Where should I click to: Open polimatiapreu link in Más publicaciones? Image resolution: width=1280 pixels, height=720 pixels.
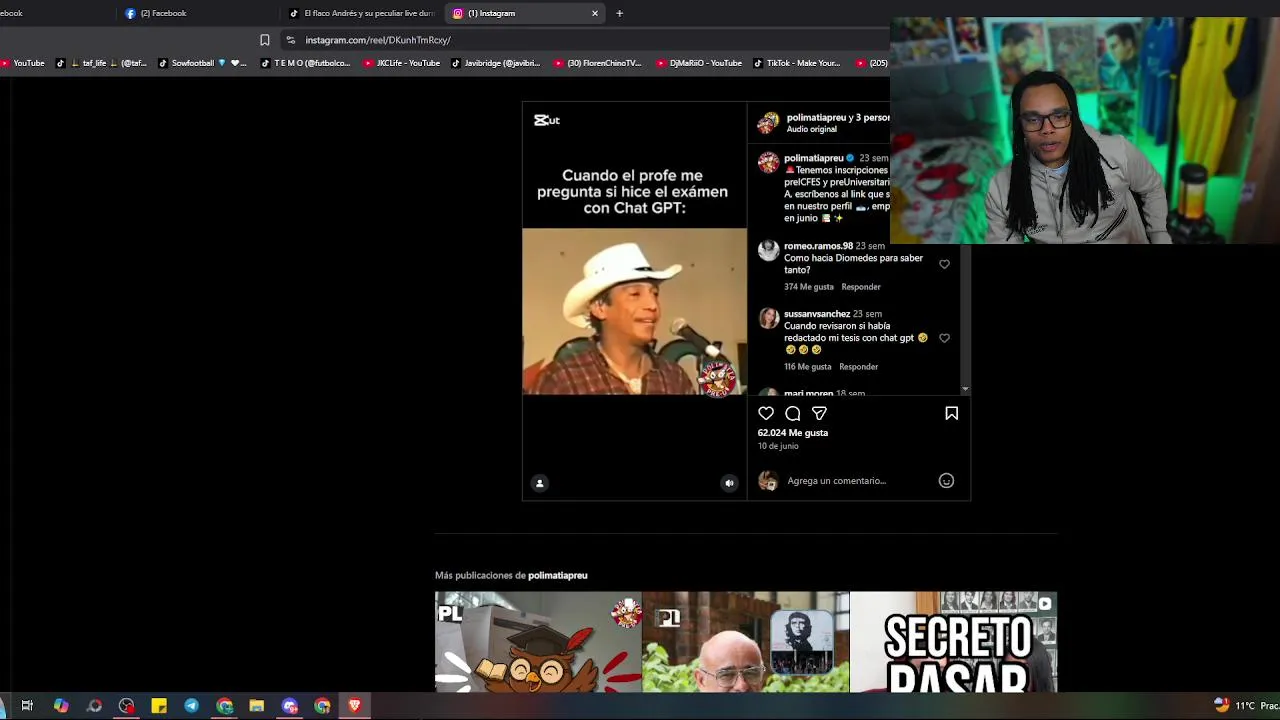pos(558,575)
